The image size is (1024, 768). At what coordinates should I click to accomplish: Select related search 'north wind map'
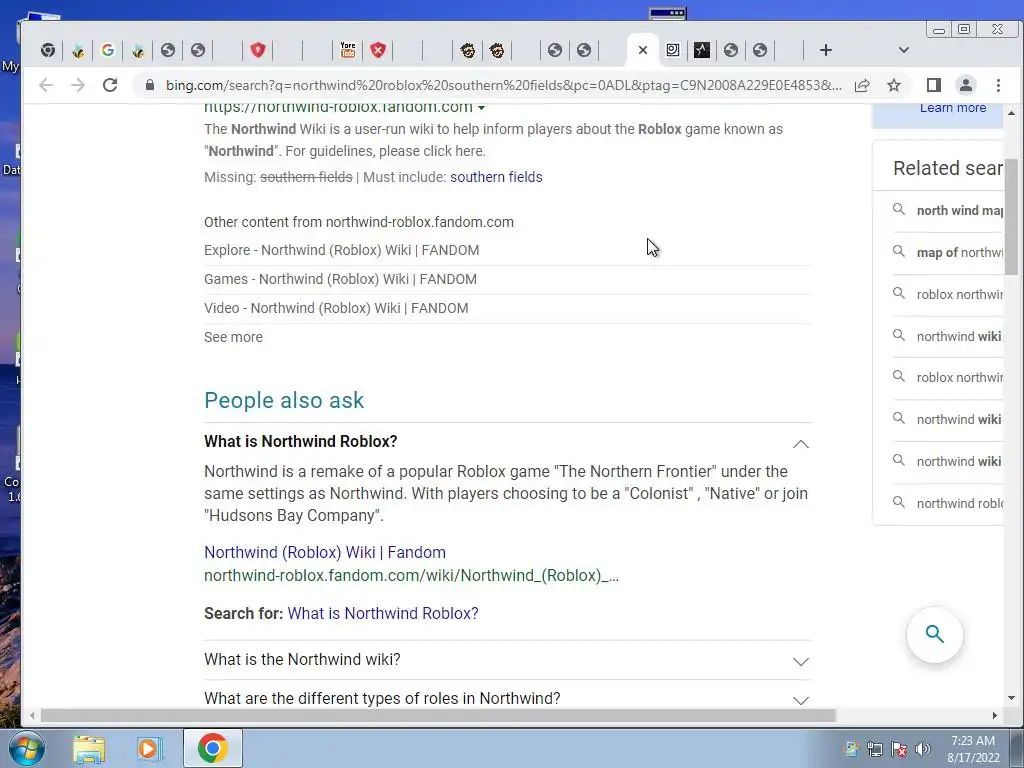coord(959,210)
